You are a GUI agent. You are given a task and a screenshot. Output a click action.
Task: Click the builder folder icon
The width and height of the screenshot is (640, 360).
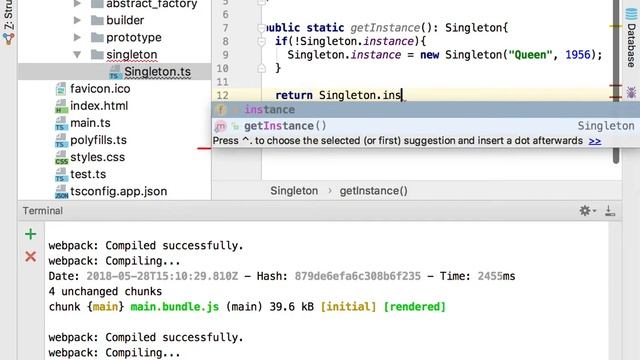[x=97, y=20]
